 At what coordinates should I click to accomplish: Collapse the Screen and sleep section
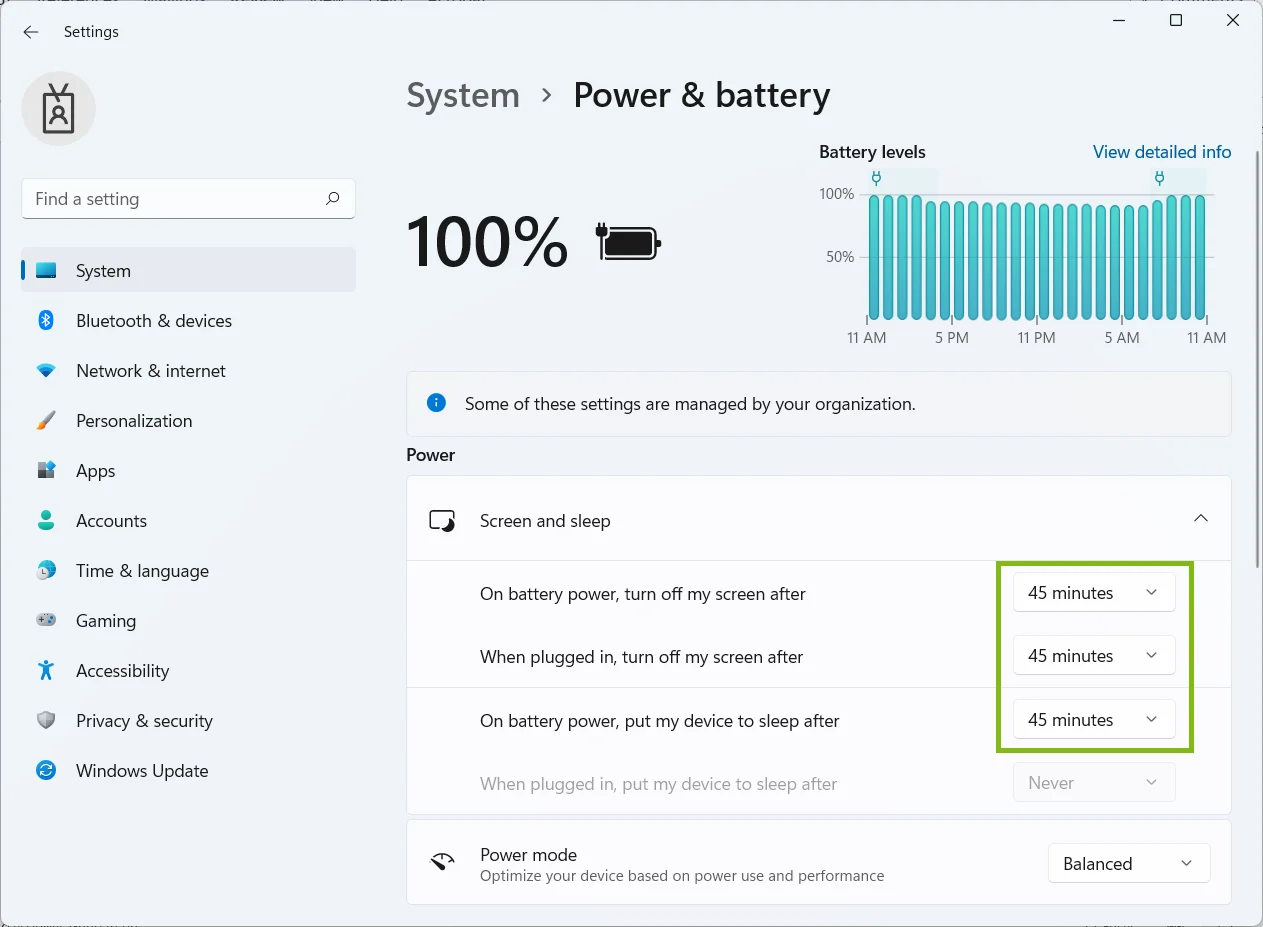coord(1201,519)
